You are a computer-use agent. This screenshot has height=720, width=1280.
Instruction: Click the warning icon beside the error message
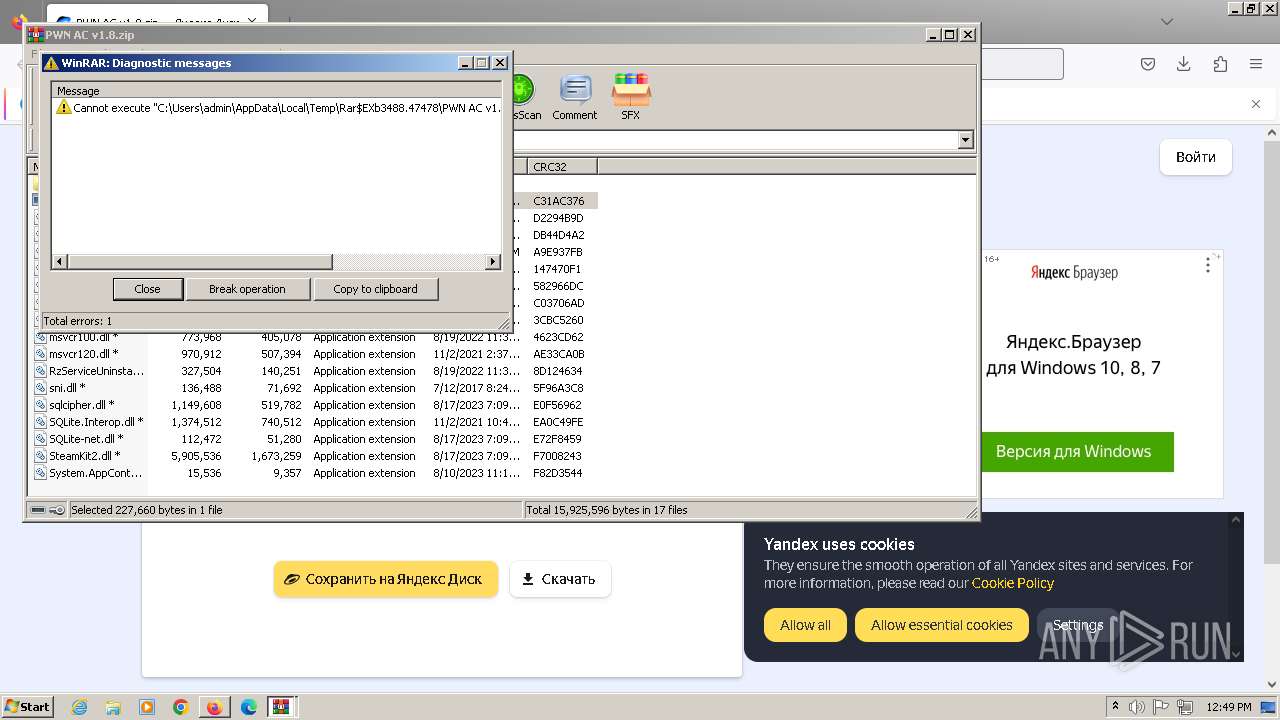(x=64, y=107)
